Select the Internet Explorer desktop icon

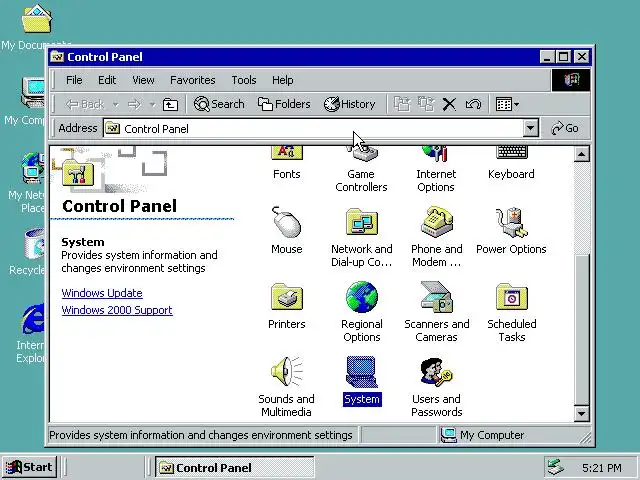[31, 333]
